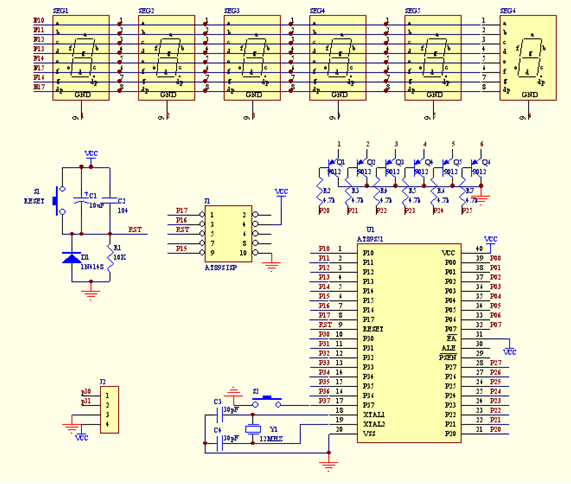The width and height of the screenshot is (571, 484).
Task: Click the D1 diode symbol
Action: point(72,257)
